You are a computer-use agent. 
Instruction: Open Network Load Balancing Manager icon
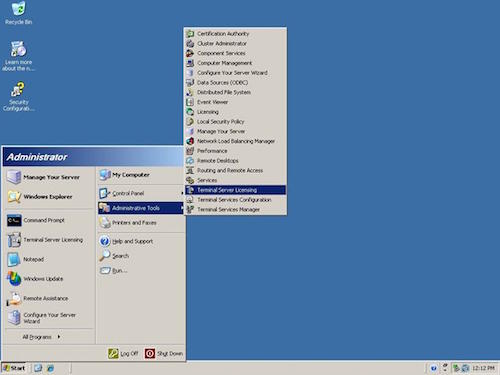coord(190,141)
